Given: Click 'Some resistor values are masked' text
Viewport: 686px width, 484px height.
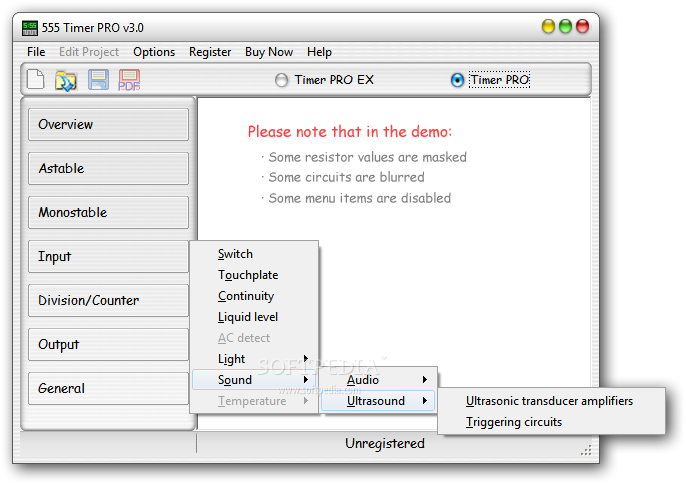Looking at the screenshot, I should pos(368,157).
